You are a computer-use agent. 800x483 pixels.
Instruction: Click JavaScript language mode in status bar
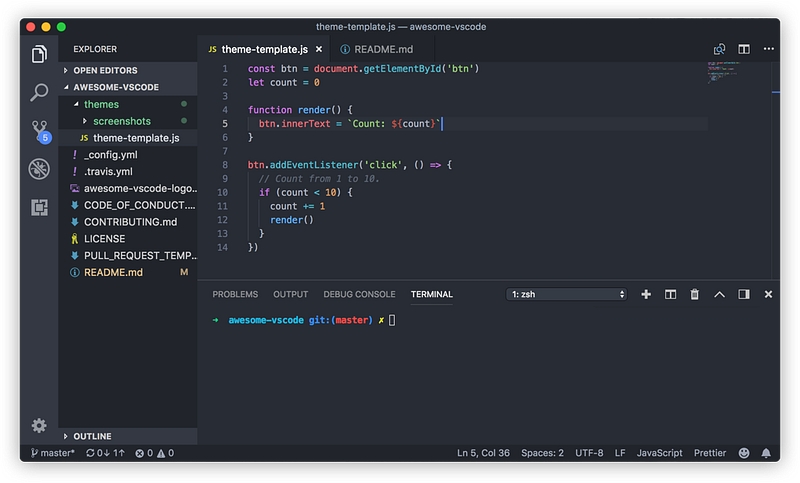coord(659,453)
